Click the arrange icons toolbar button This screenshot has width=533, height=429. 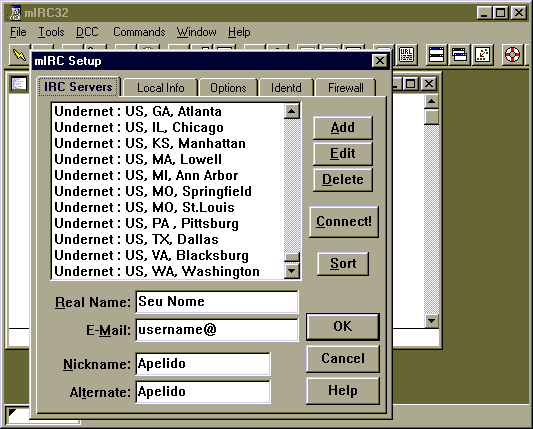coord(482,55)
